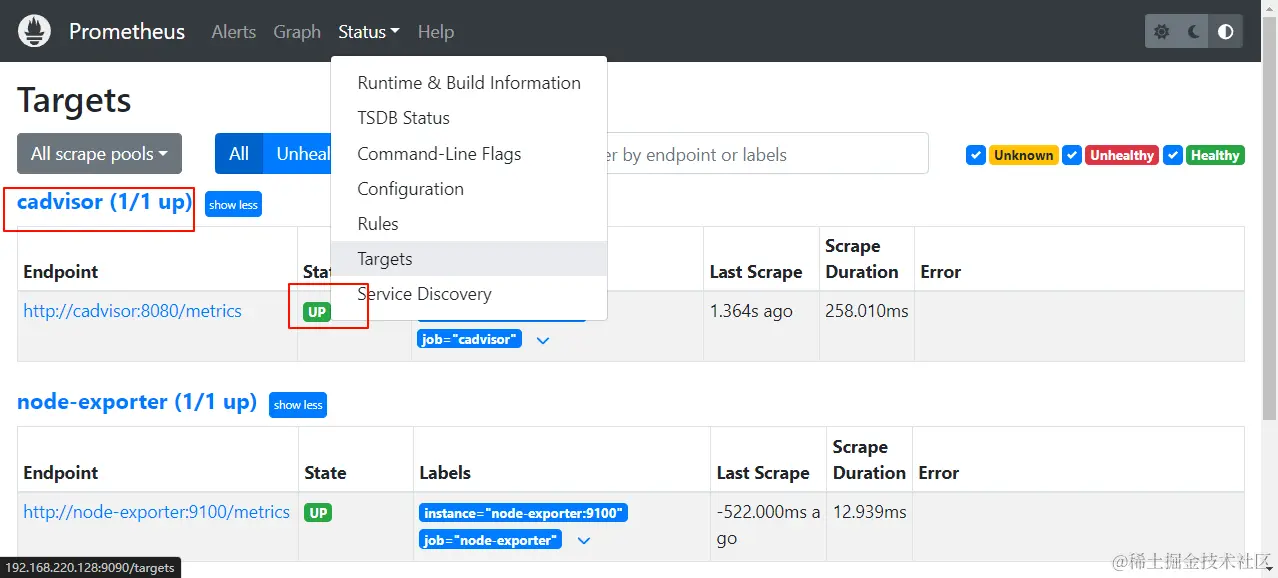The height and width of the screenshot is (578, 1278).
Task: Open Status menu in navbar
Action: coord(368,32)
